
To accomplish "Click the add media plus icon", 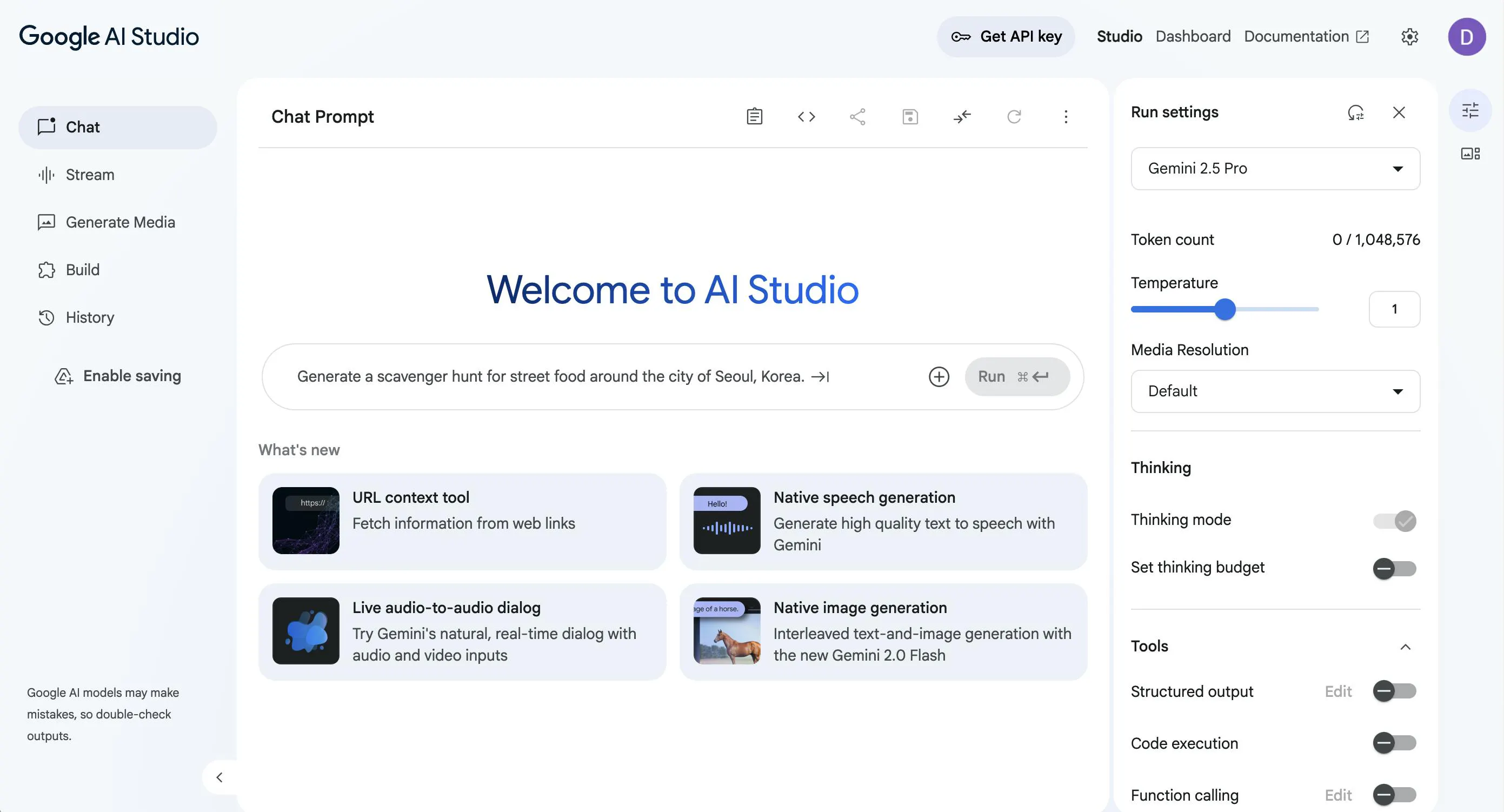I will point(939,376).
